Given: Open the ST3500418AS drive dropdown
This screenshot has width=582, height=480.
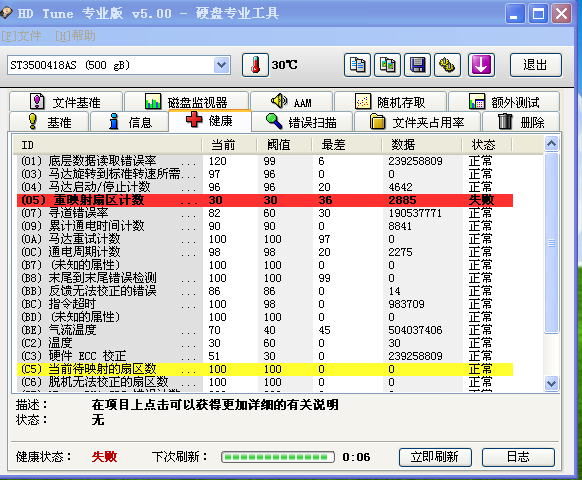Looking at the screenshot, I should (x=222, y=65).
